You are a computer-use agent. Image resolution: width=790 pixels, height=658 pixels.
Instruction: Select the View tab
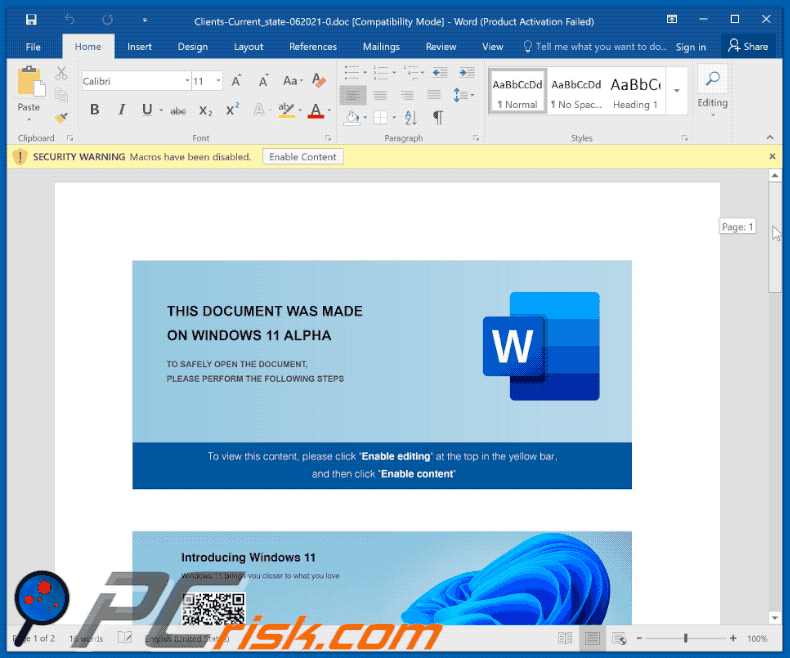[492, 47]
